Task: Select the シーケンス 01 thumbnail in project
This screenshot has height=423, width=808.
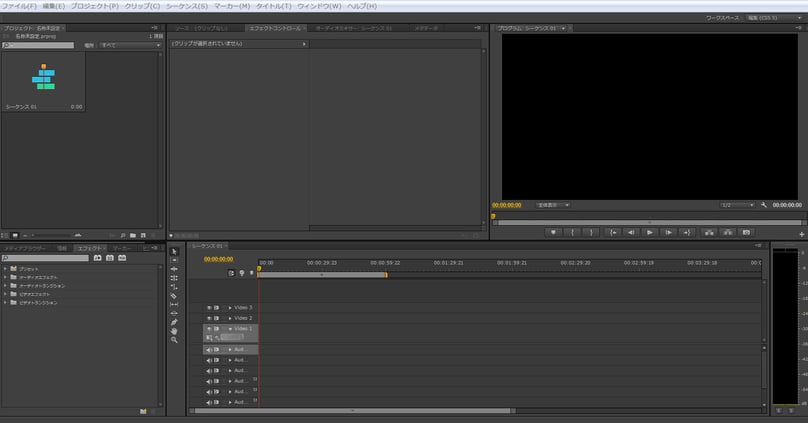Action: point(43,77)
